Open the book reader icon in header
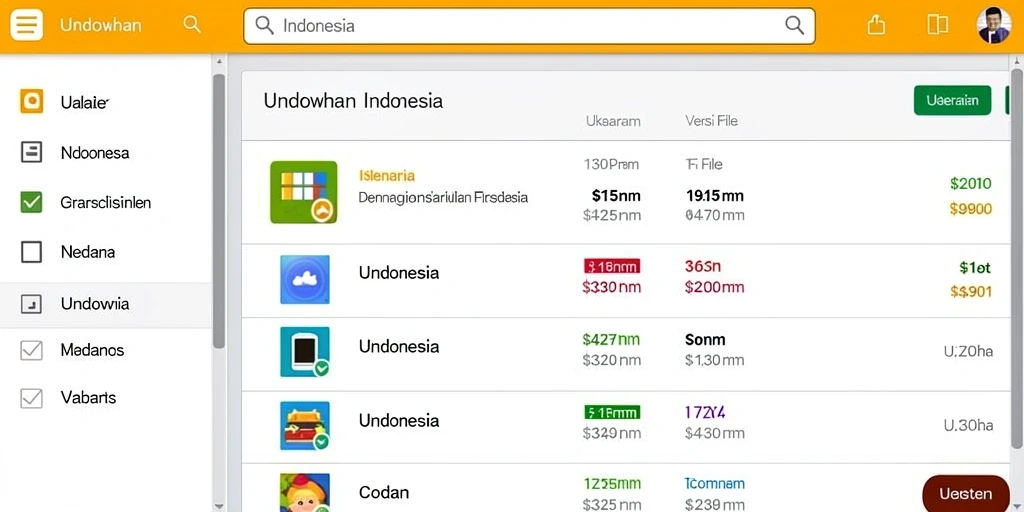Viewport: 1024px width, 512px height. click(x=937, y=25)
